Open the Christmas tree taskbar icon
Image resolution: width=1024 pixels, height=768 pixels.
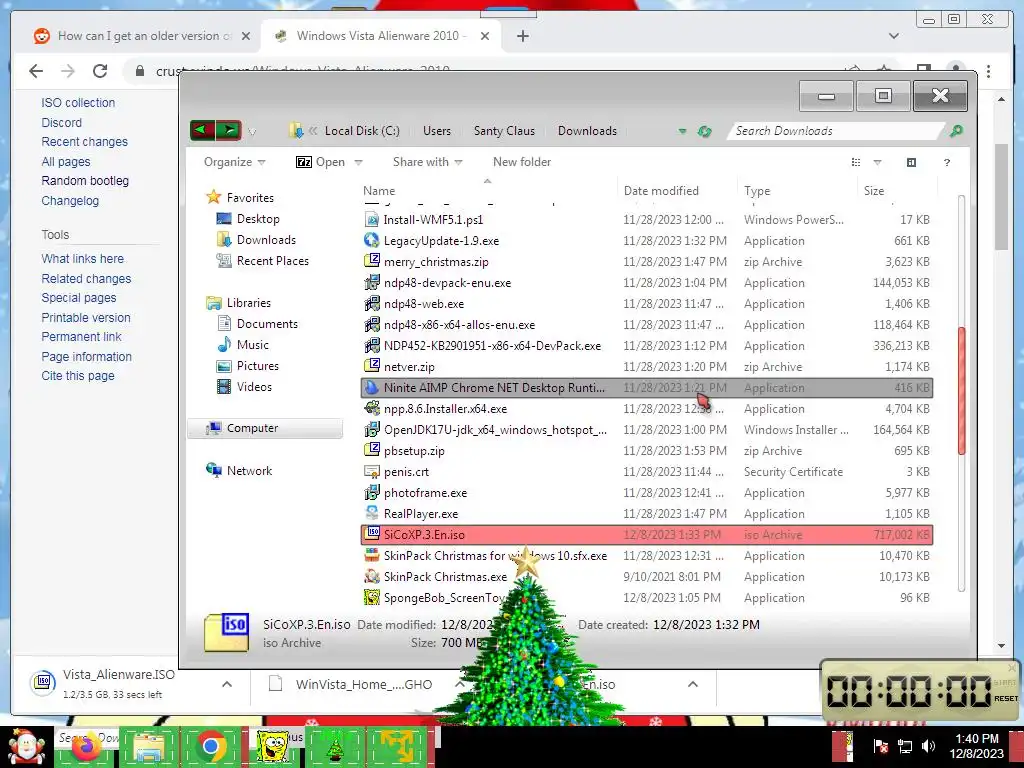pos(334,747)
